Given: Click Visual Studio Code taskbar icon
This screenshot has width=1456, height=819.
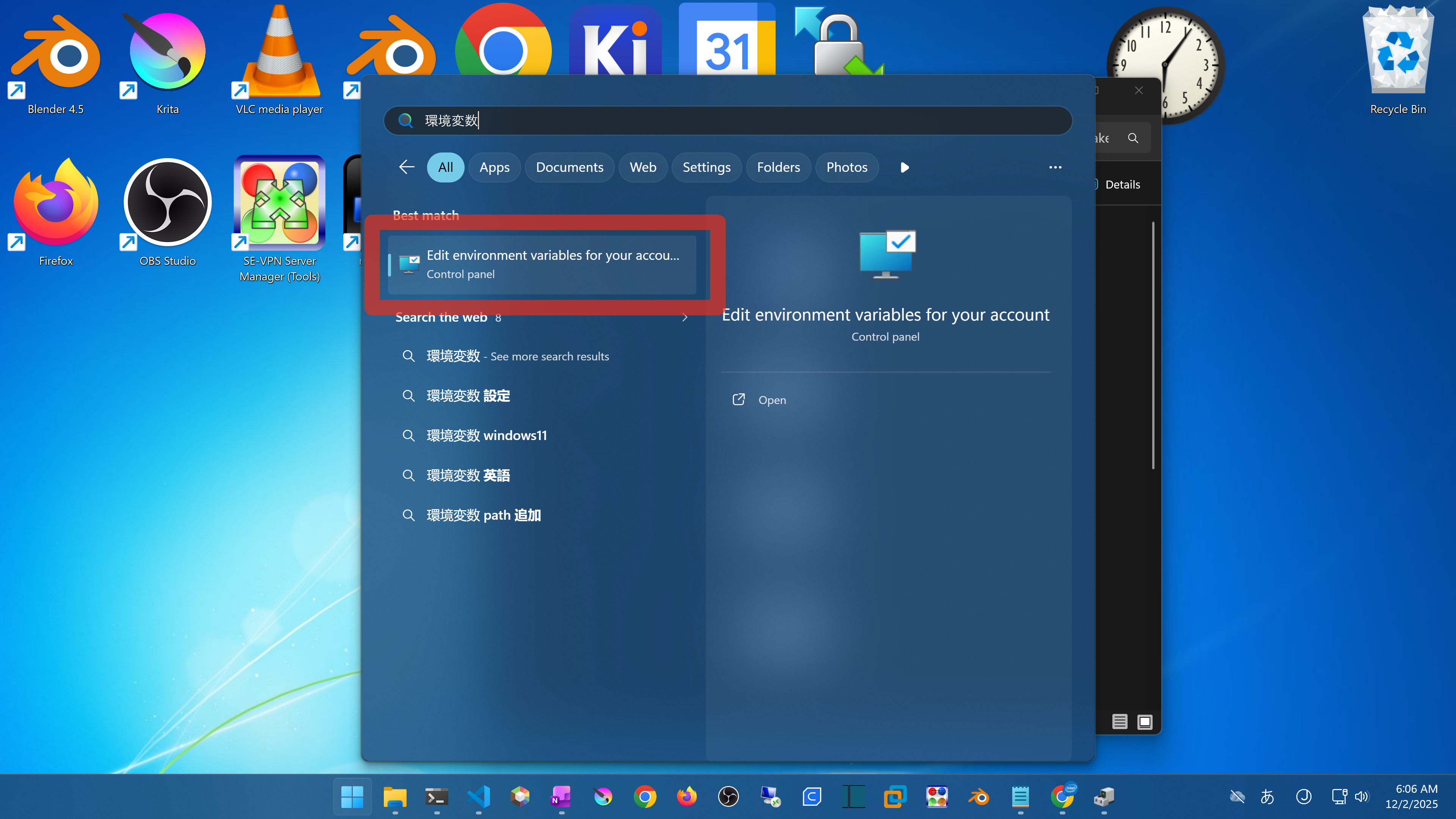Looking at the screenshot, I should 479,797.
